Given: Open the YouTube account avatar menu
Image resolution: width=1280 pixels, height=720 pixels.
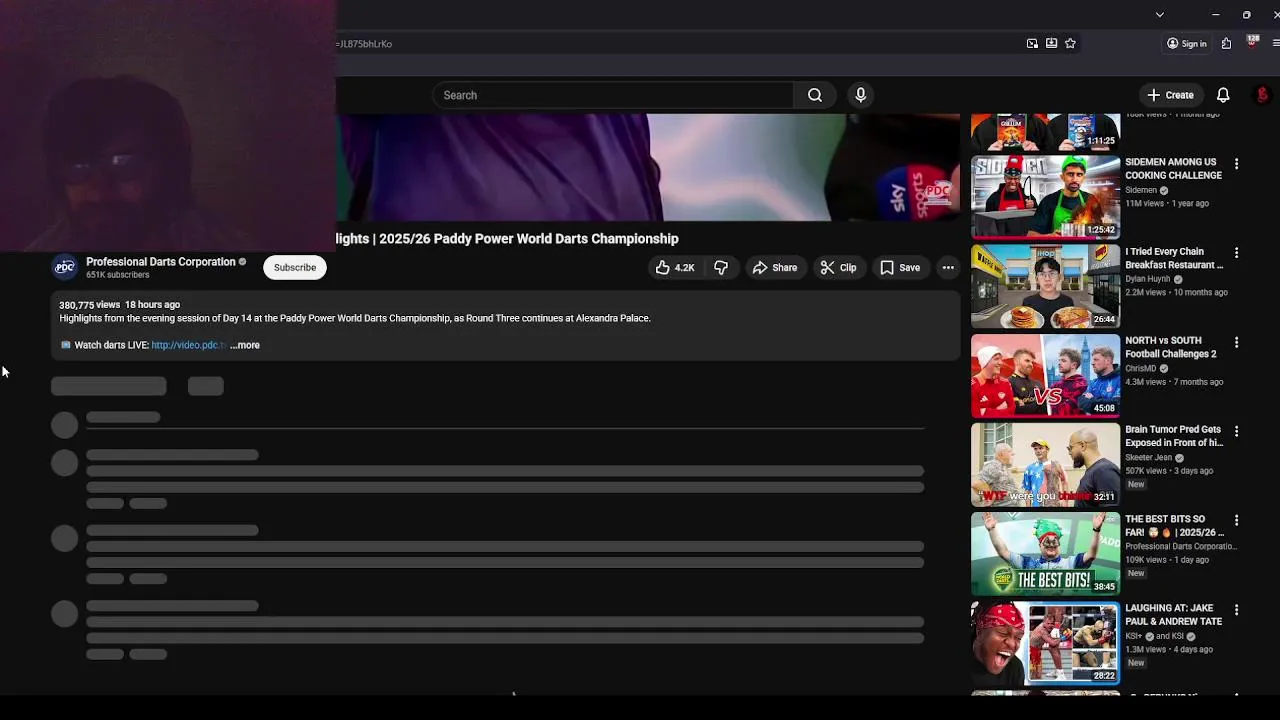Looking at the screenshot, I should [1262, 95].
